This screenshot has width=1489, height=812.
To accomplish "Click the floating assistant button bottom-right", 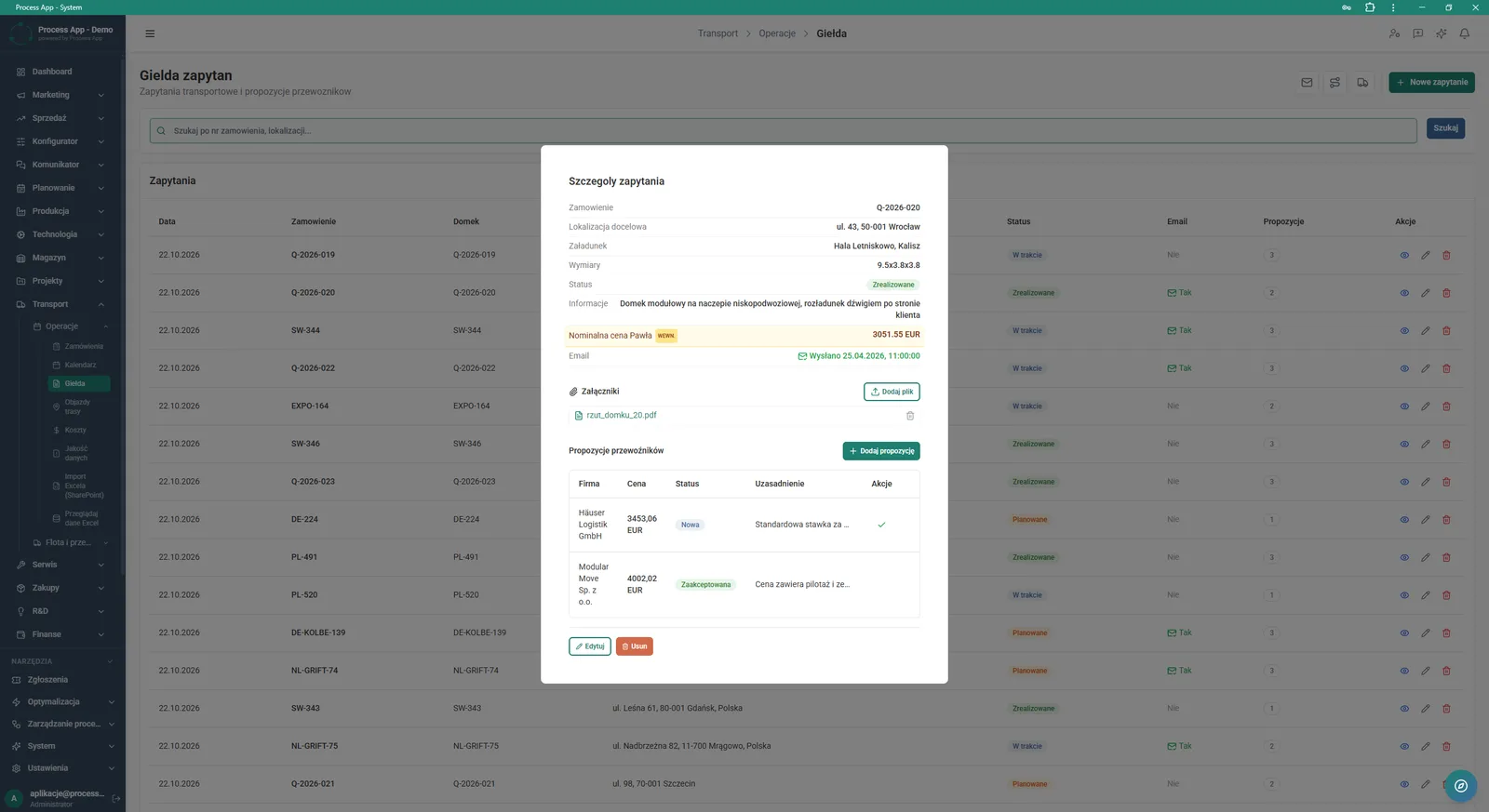I will point(1460,786).
